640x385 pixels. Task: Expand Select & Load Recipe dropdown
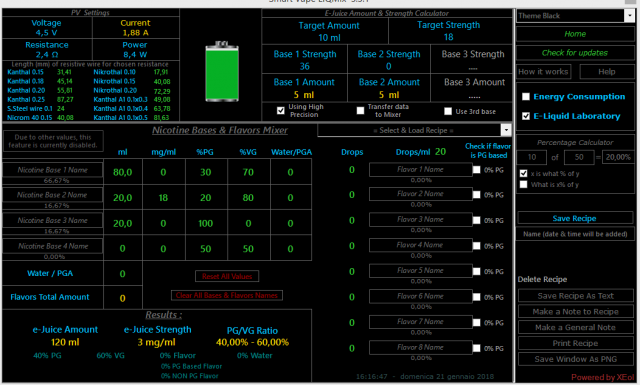point(506,130)
